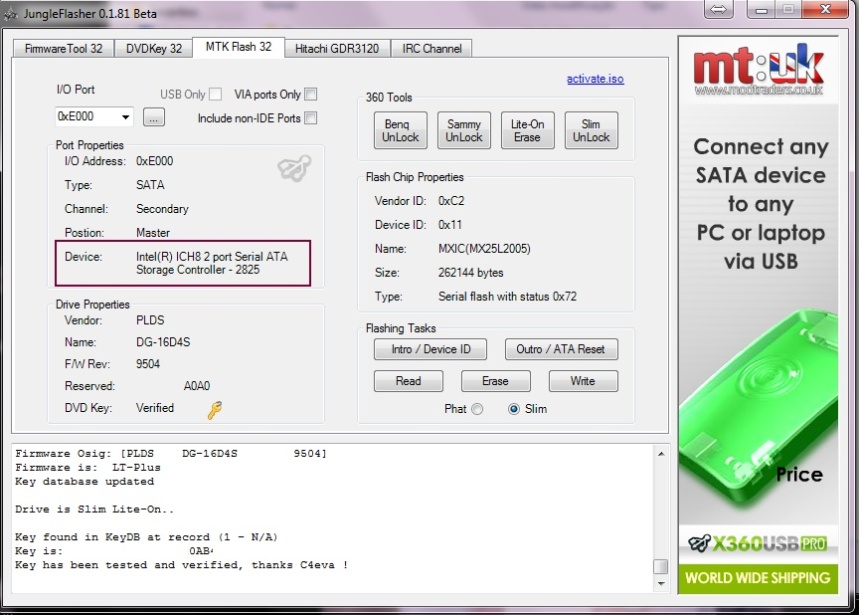Click the log scrollbar up arrow
Screen dimensions: 859x615
pyautogui.click(x=661, y=454)
